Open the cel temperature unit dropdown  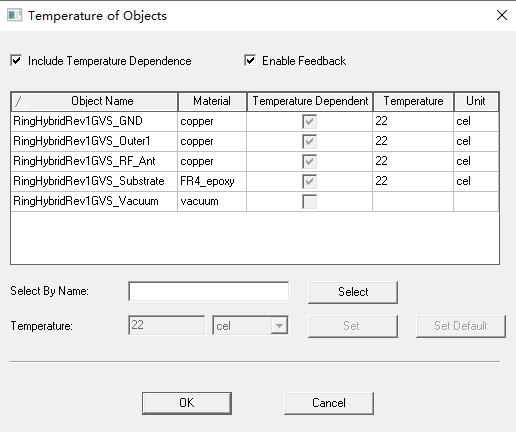click(x=279, y=326)
